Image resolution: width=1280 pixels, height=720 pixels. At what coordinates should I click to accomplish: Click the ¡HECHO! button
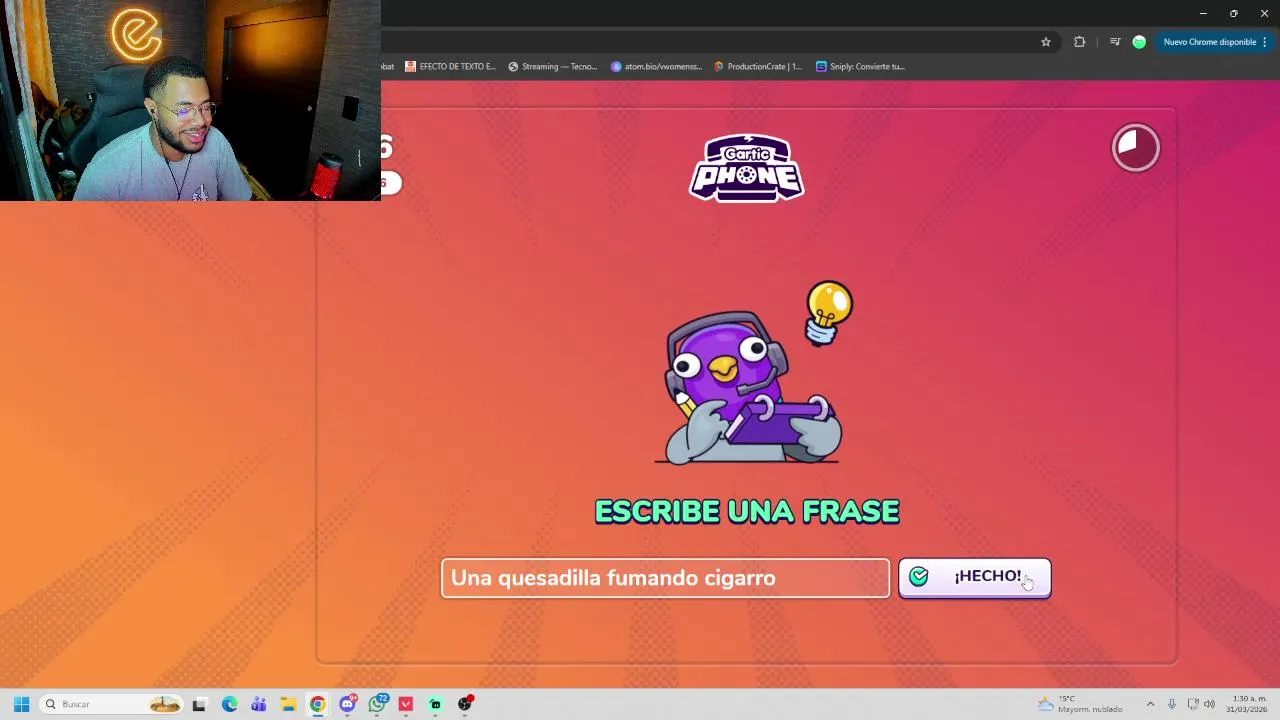pos(974,577)
